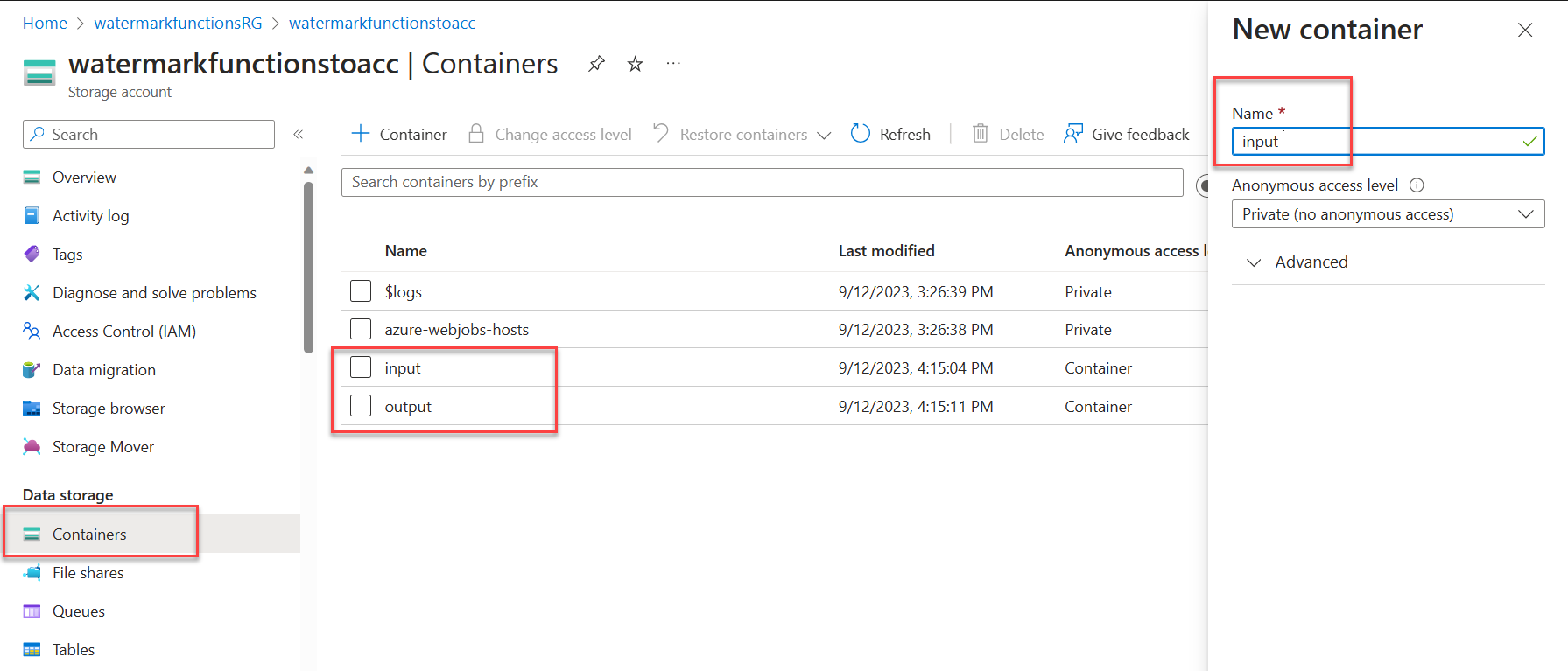Open Overview in the sidebar
The height and width of the screenshot is (671, 1568).
[x=84, y=178]
